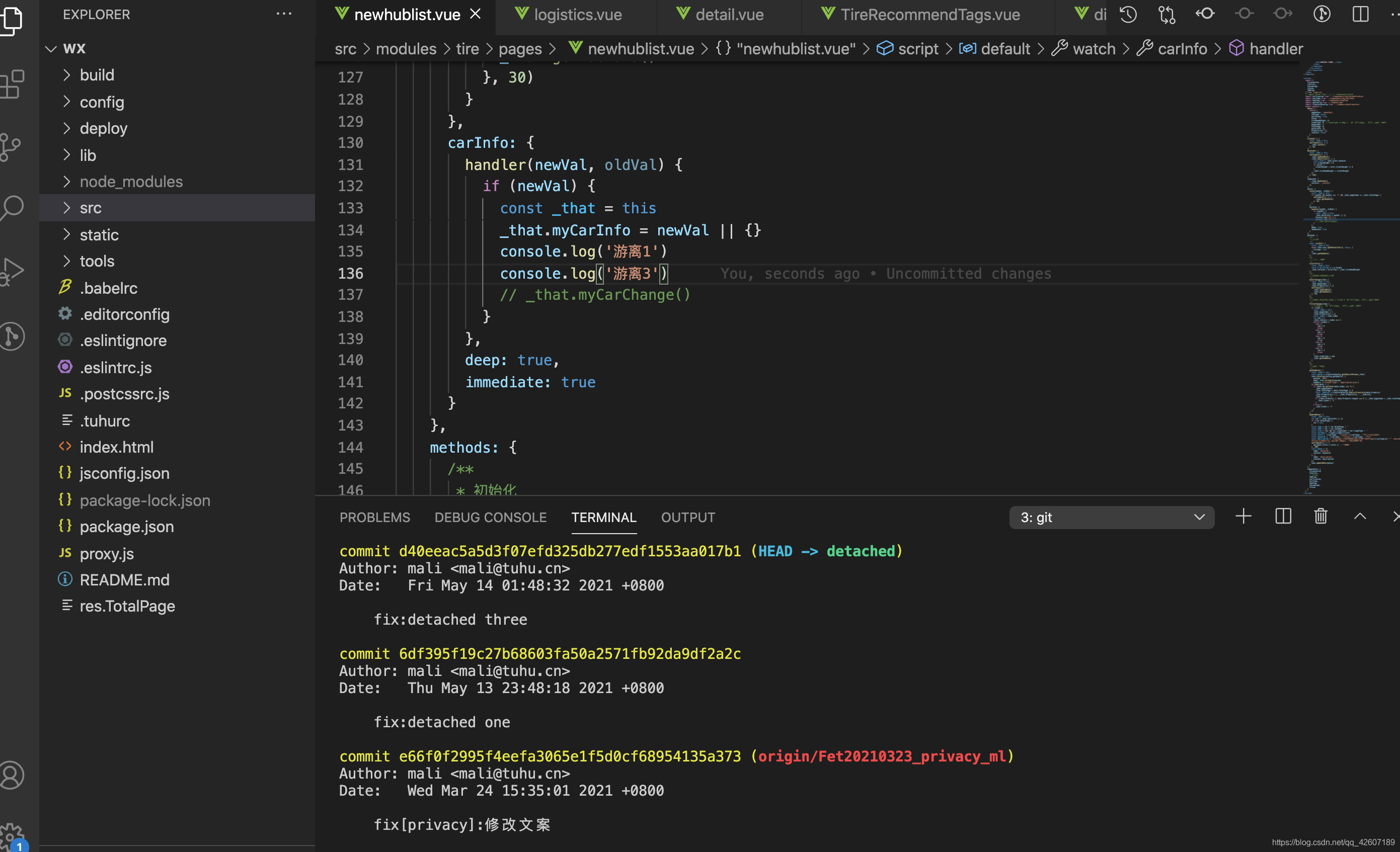Open package.json from the Explorer
This screenshot has width=1400, height=852.
click(126, 527)
